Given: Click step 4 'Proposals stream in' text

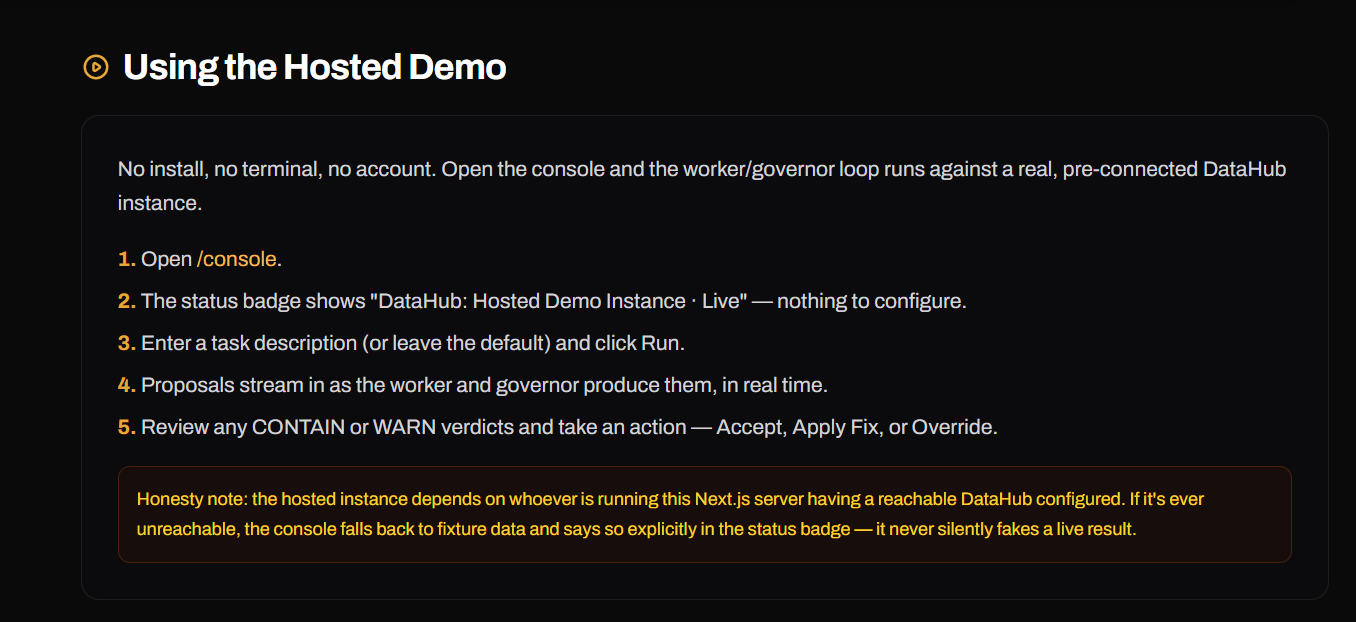Looking at the screenshot, I should click(484, 385).
